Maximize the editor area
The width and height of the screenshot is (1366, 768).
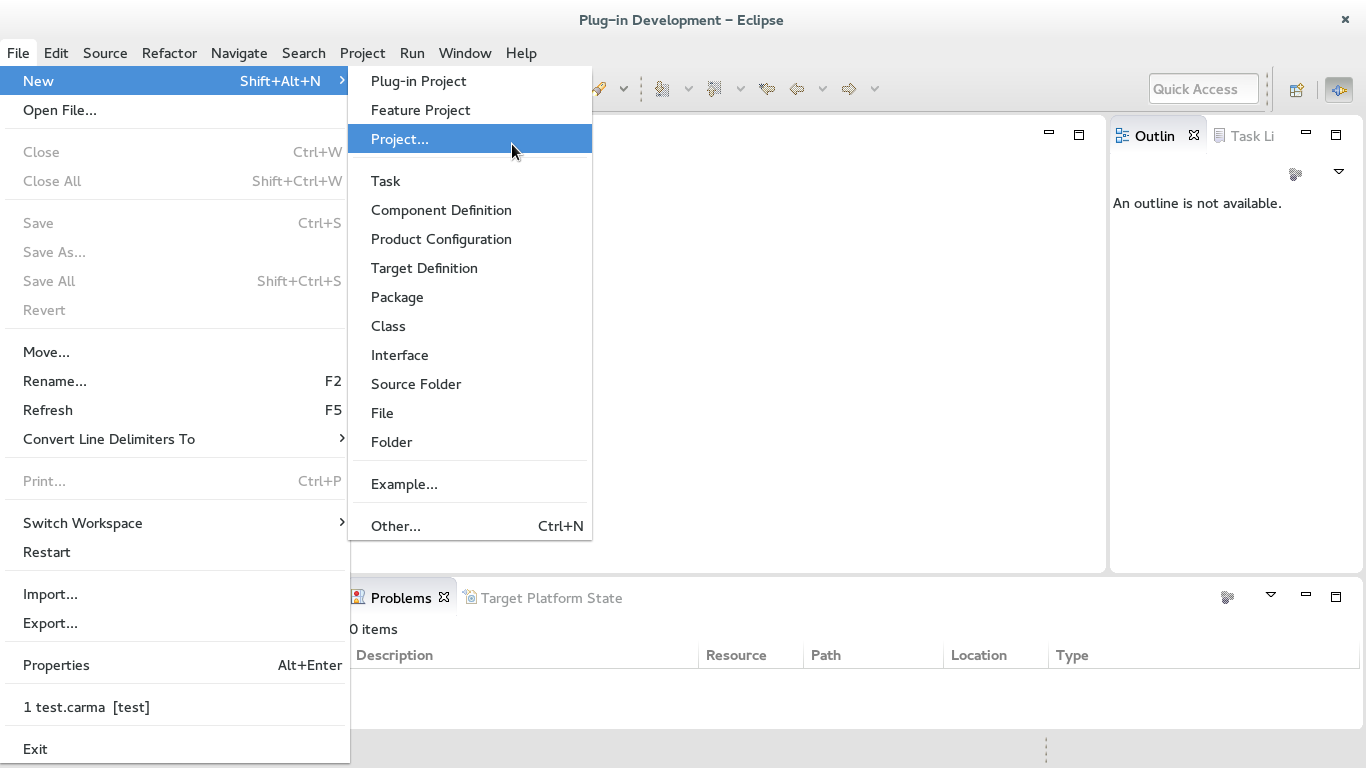pos(1079,133)
